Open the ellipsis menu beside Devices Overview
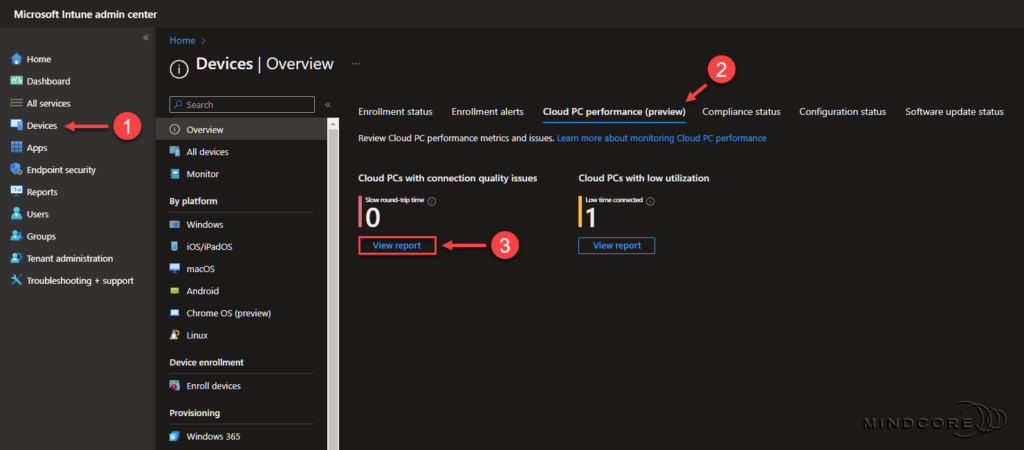This screenshot has width=1024, height=450. 355,64
